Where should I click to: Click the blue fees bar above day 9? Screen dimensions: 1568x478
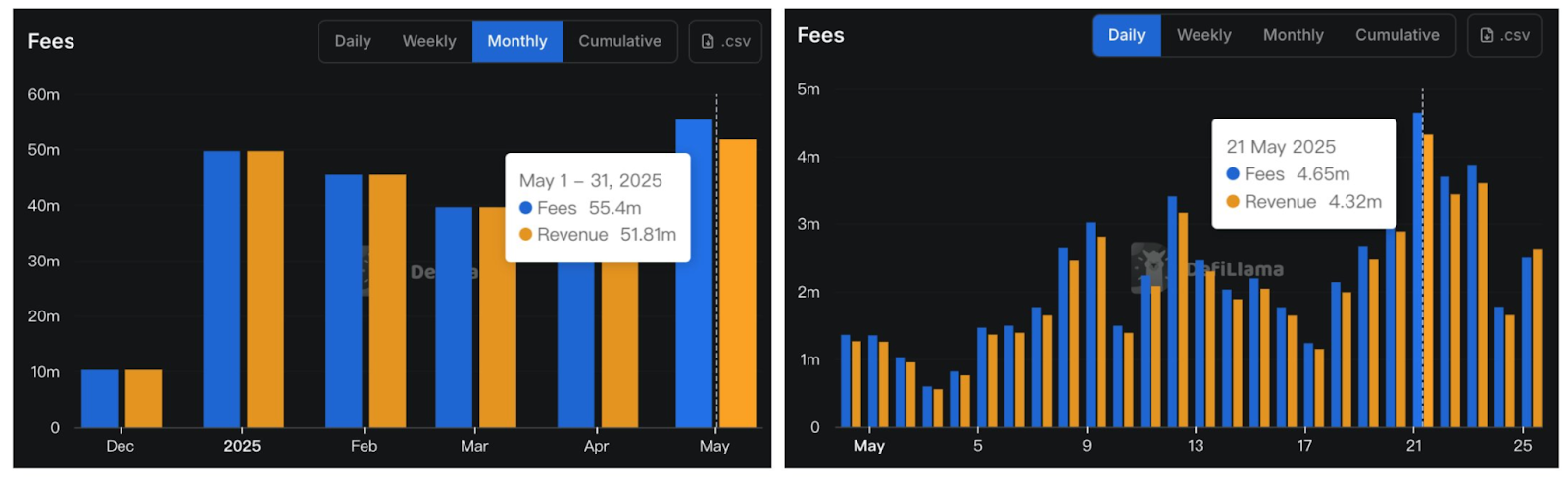(x=1091, y=325)
